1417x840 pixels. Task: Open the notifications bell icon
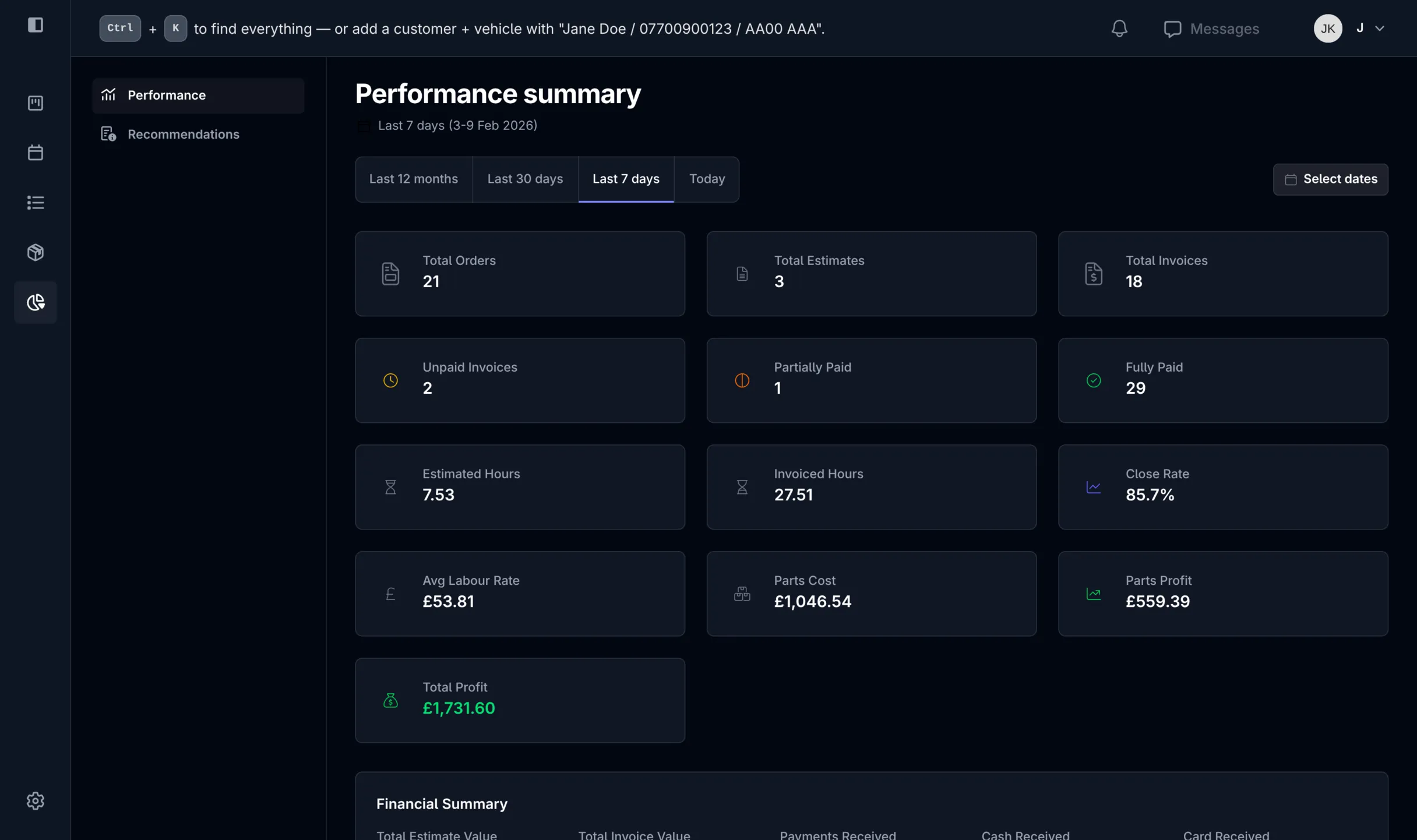pos(1119,28)
